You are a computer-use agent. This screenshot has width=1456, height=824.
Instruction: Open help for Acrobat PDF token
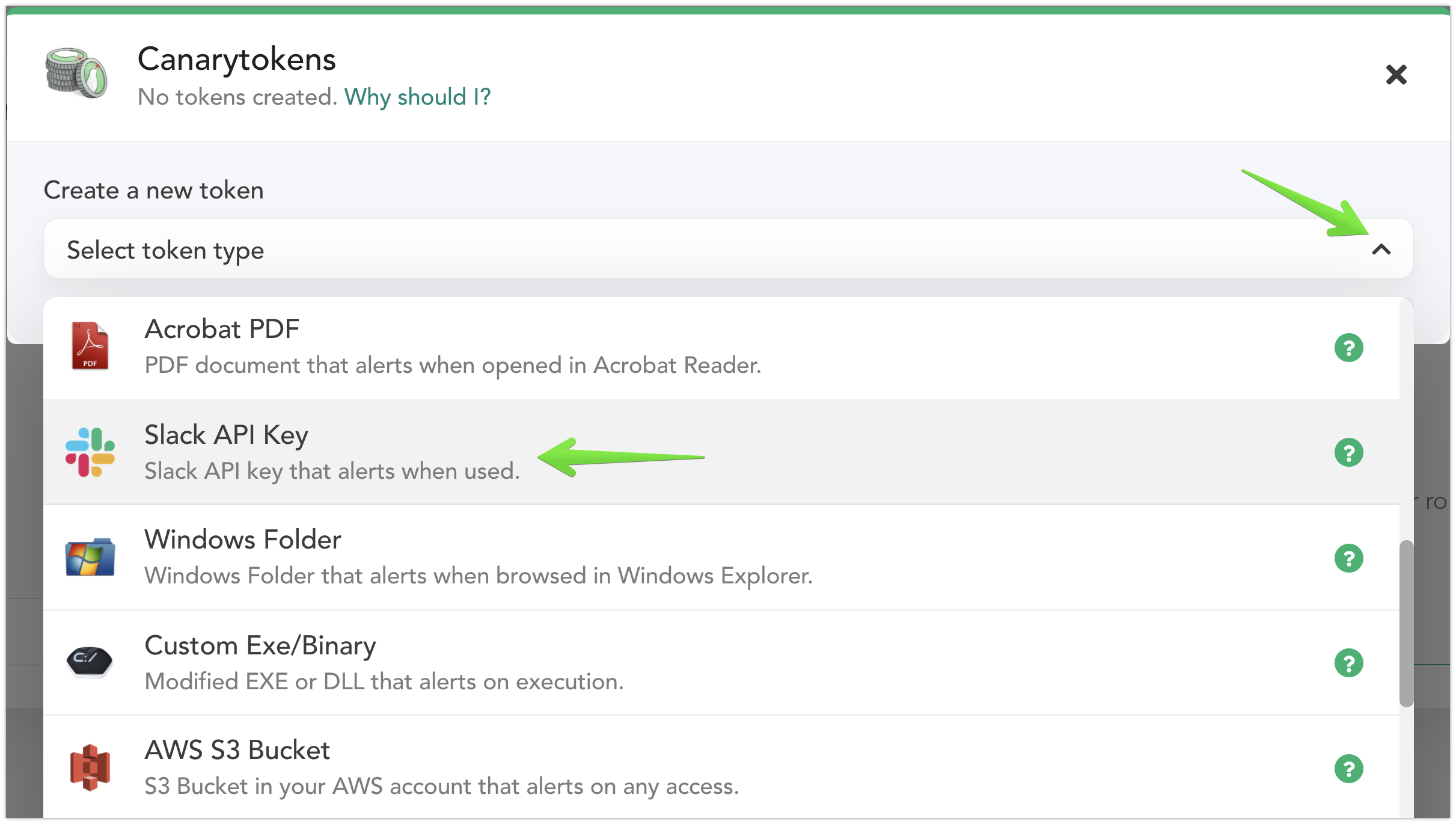1348,348
